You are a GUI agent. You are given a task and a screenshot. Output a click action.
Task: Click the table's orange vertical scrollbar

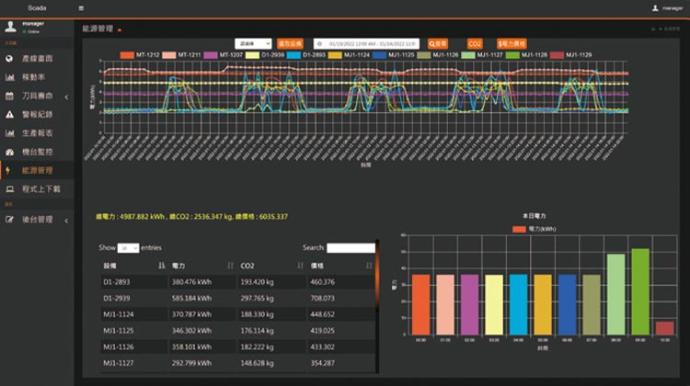[377, 275]
